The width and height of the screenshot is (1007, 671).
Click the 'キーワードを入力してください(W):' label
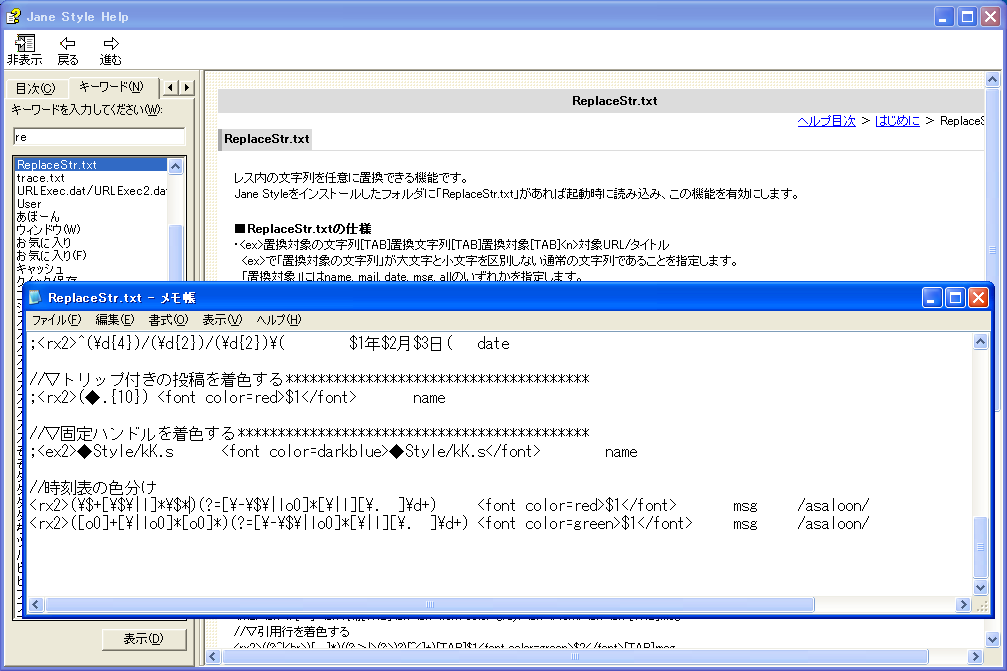[87, 110]
